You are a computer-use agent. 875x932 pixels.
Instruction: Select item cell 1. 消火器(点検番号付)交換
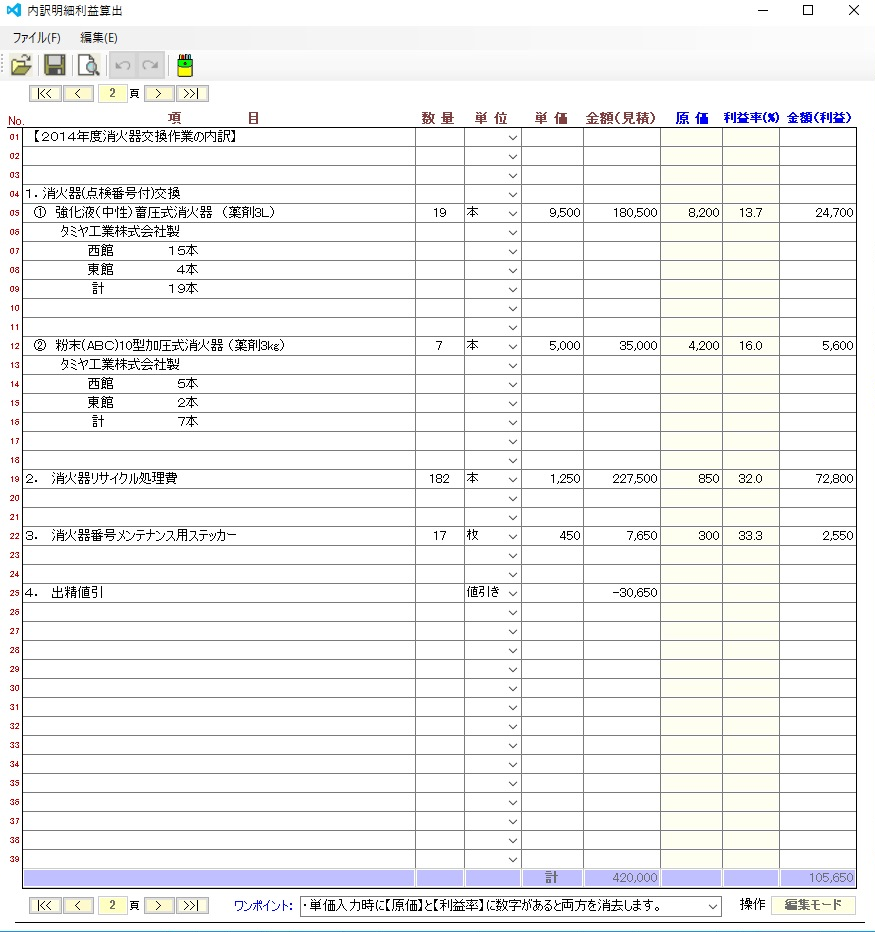coord(219,194)
